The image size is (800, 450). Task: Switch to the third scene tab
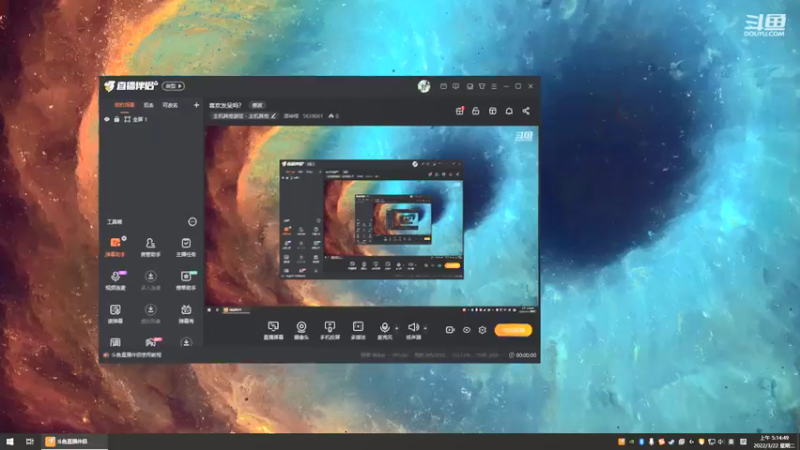(170, 105)
